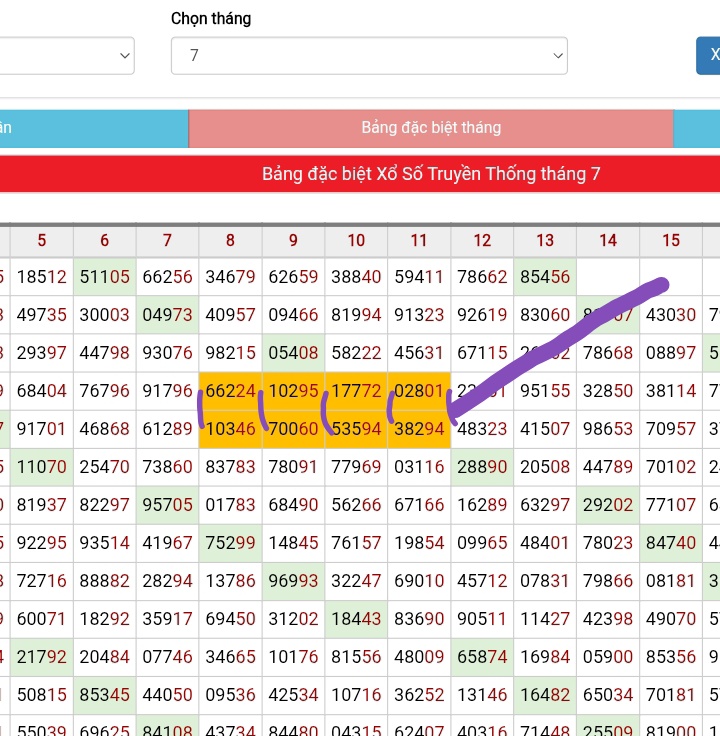
Task: Click column header 15
Action: [x=671, y=240]
